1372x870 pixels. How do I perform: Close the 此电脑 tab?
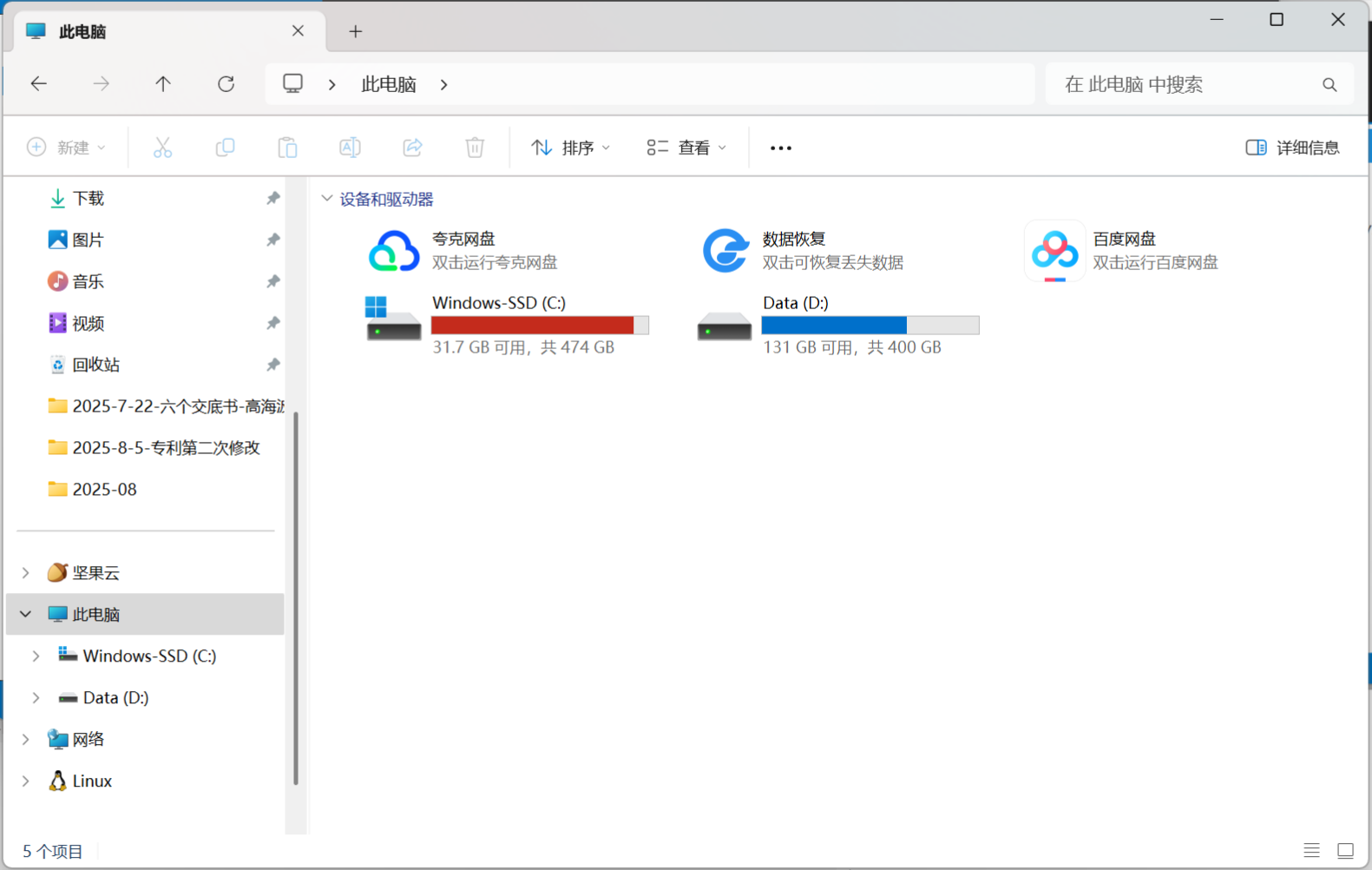(298, 30)
